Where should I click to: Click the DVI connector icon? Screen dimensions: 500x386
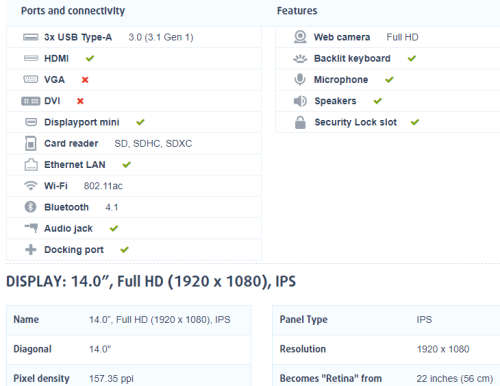pyautogui.click(x=31, y=101)
